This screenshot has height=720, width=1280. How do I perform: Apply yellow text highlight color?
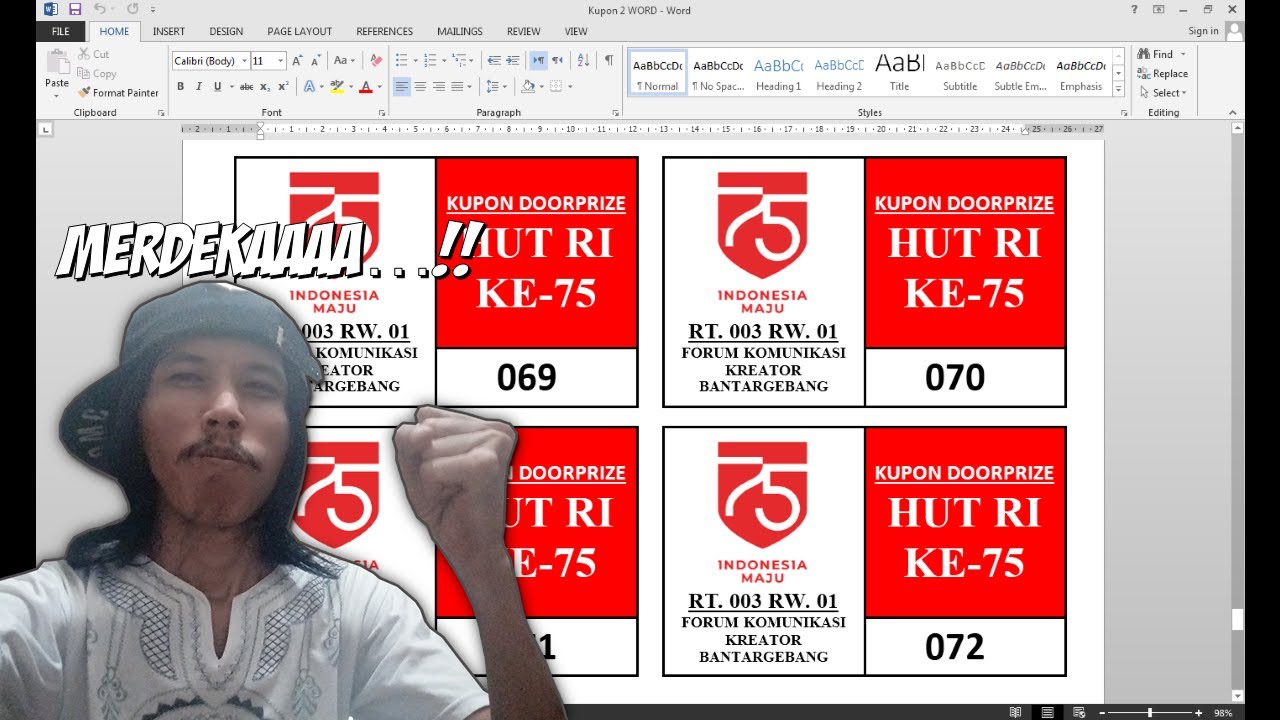tap(337, 87)
